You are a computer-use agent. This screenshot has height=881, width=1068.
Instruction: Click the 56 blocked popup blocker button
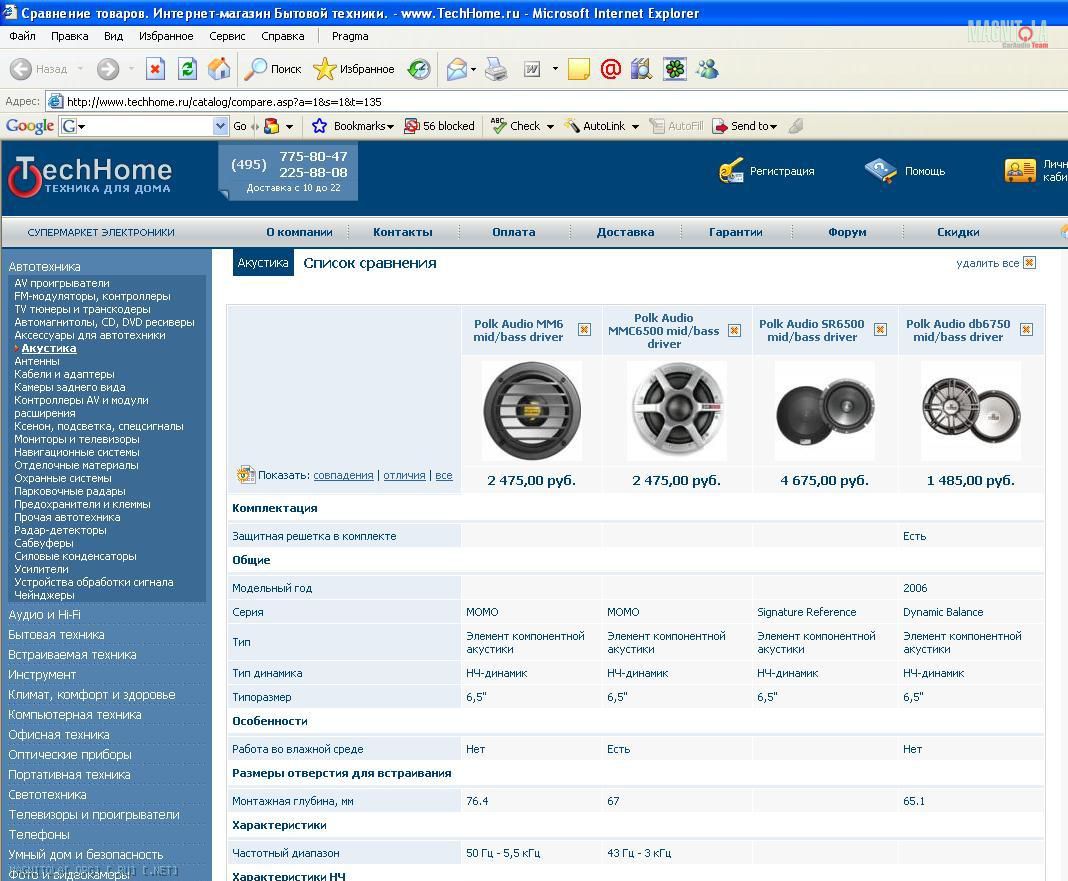click(x=439, y=126)
